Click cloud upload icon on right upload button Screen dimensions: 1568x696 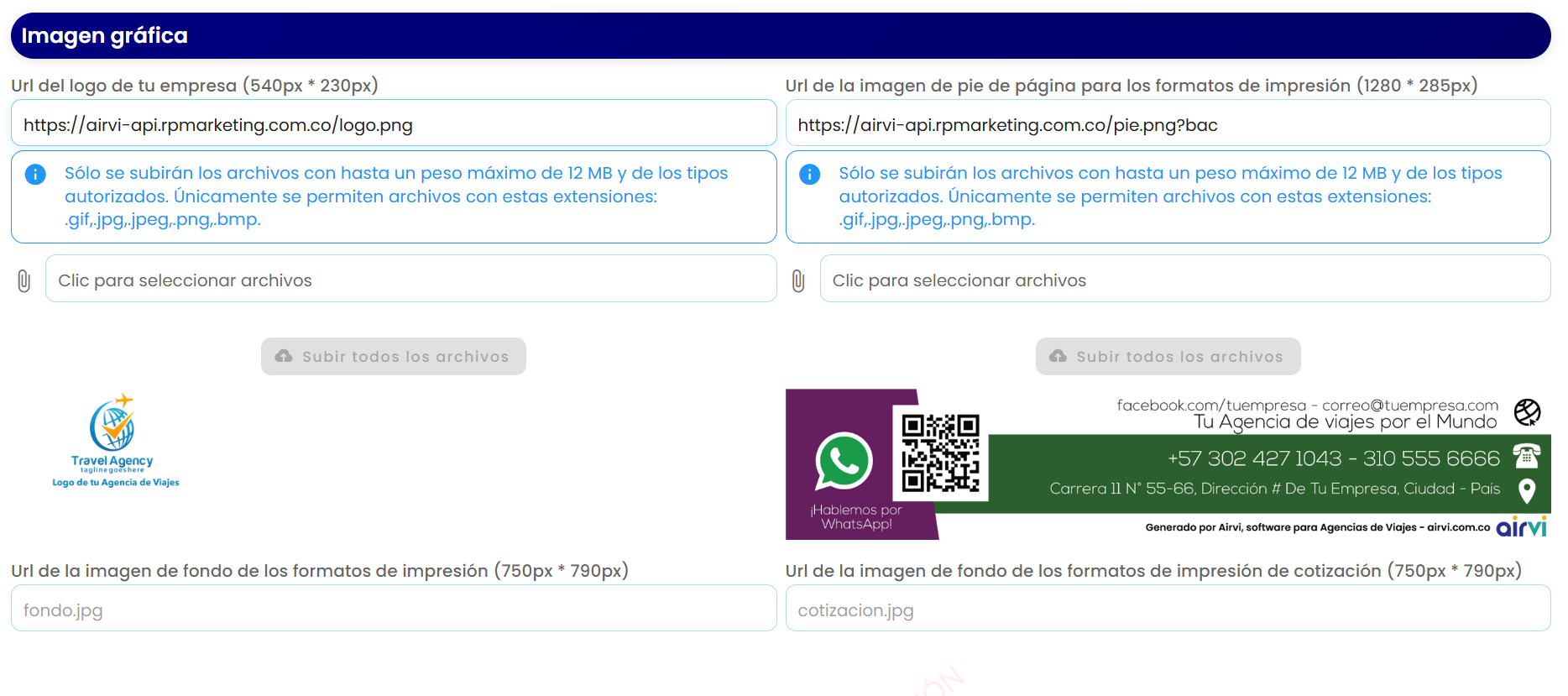pos(1058,356)
